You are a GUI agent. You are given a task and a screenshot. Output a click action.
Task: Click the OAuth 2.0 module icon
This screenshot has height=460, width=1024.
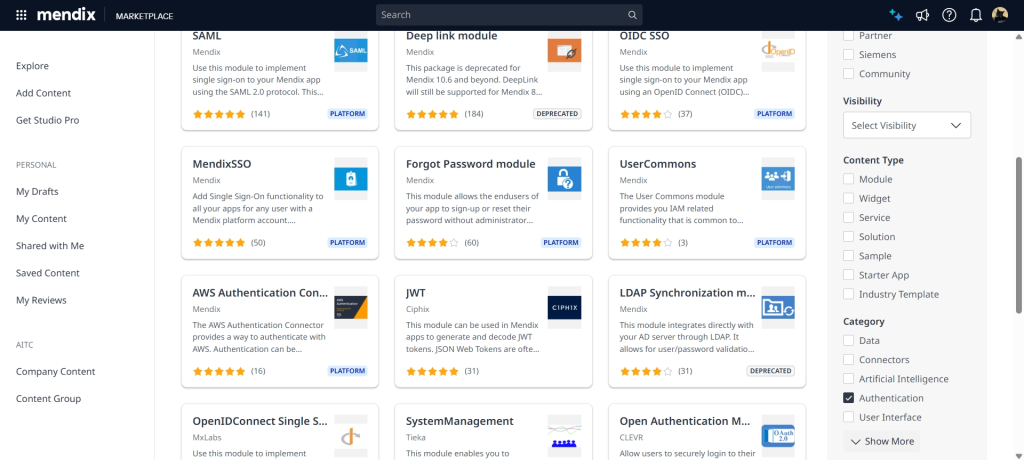[778, 435]
